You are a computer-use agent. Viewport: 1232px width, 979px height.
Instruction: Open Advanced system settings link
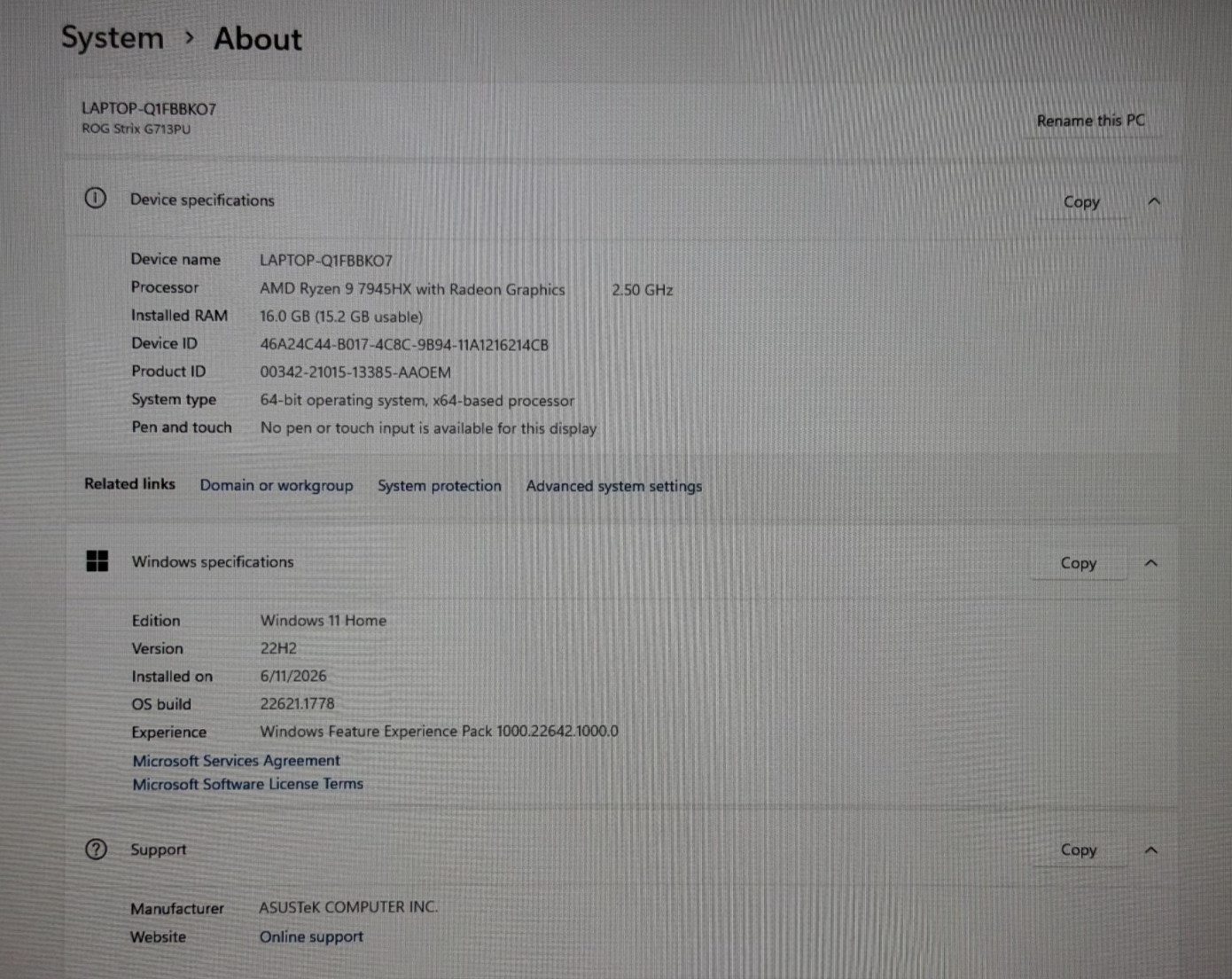click(x=614, y=486)
